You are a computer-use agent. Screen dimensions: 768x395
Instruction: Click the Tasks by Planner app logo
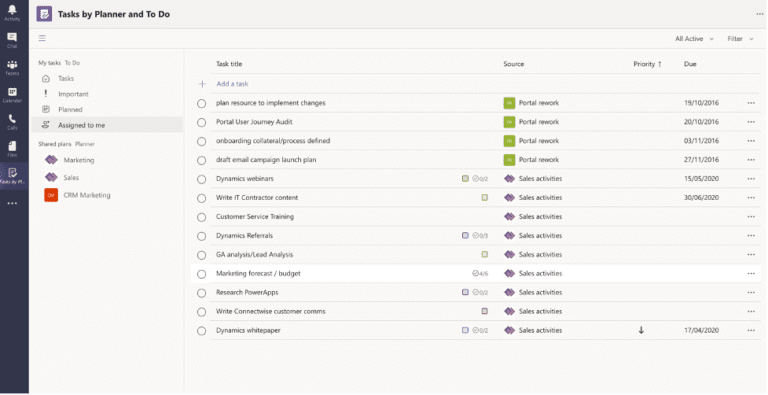[x=44, y=14]
